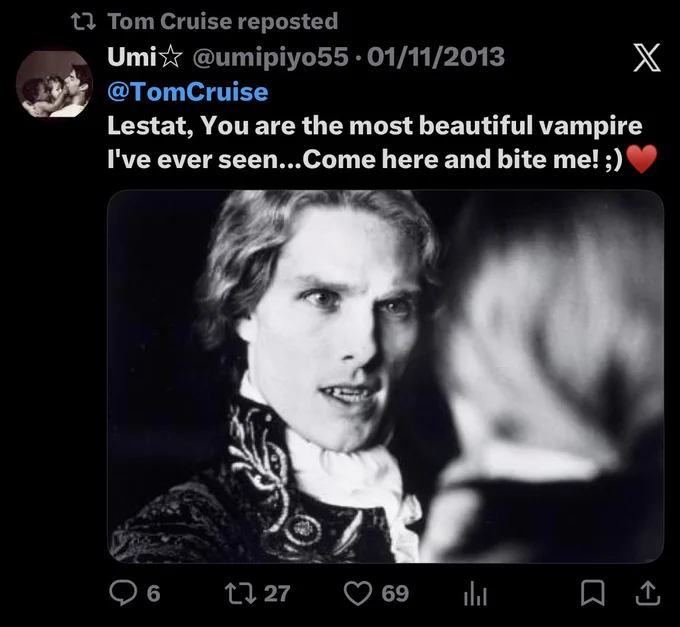This screenshot has width=680, height=627.
Task: Open the tweet via the 01/11/2013 date
Action: click(x=436, y=57)
